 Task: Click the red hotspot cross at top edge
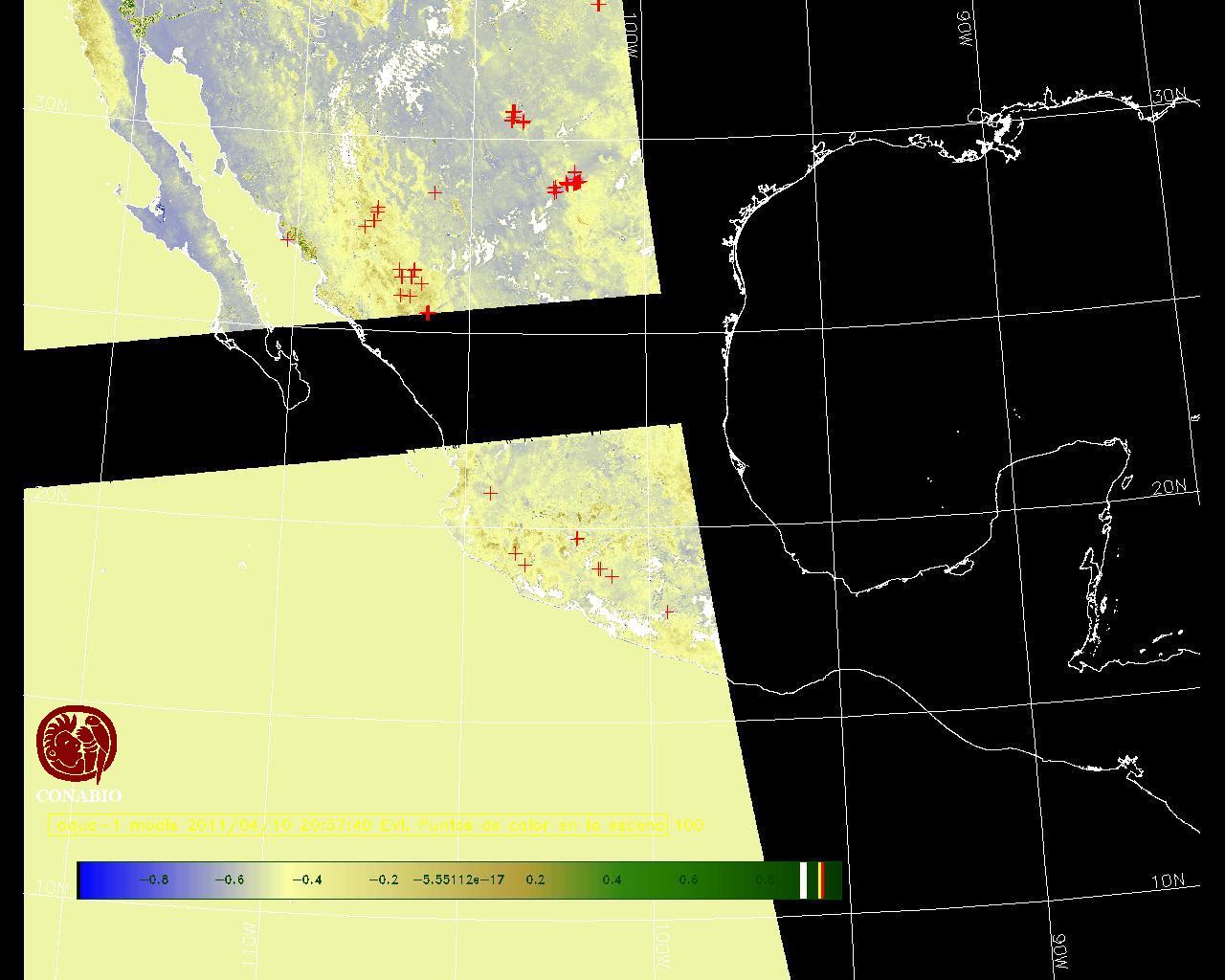tap(598, 5)
